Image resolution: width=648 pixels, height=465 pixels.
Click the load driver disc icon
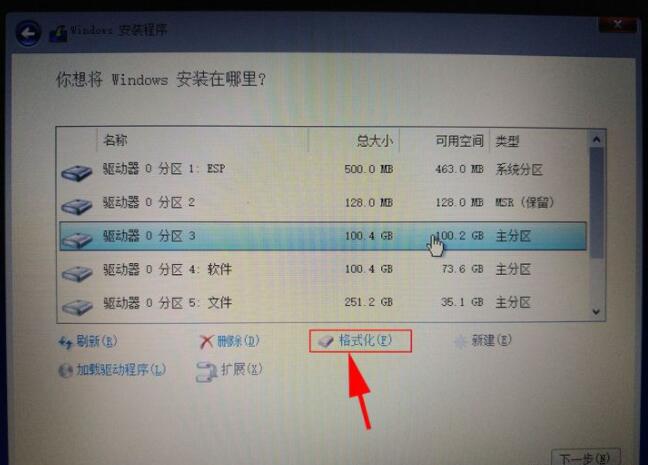point(65,370)
